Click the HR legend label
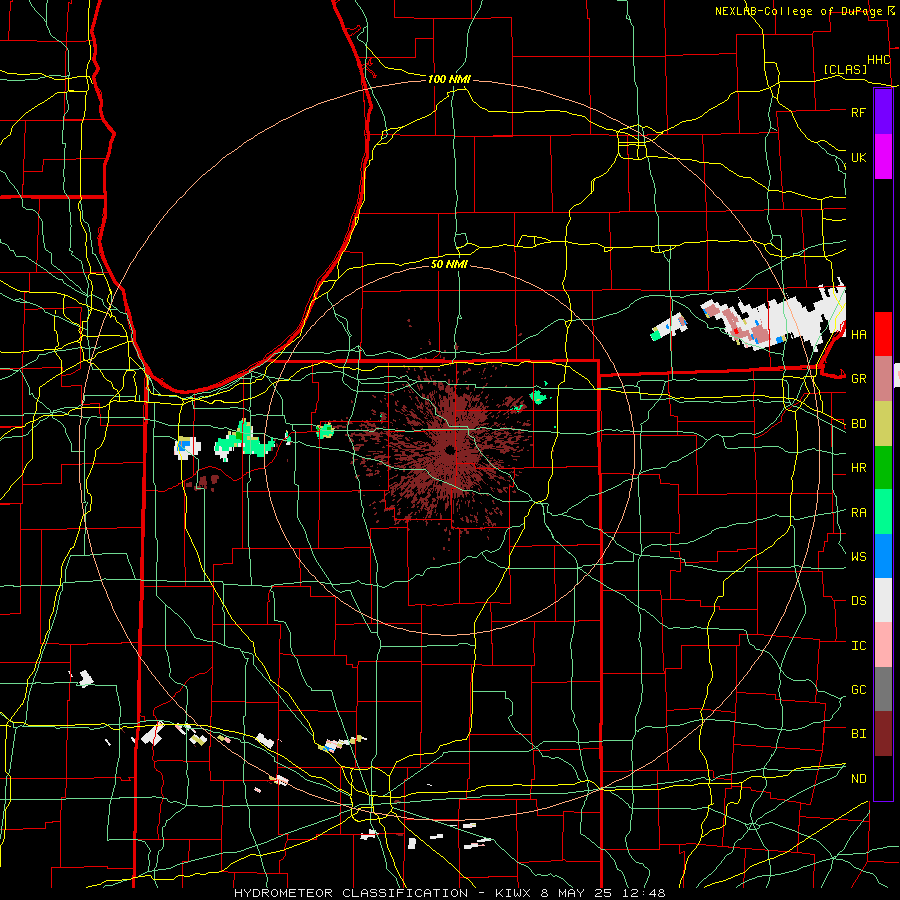Viewport: 900px width, 900px height. pyautogui.click(x=858, y=468)
